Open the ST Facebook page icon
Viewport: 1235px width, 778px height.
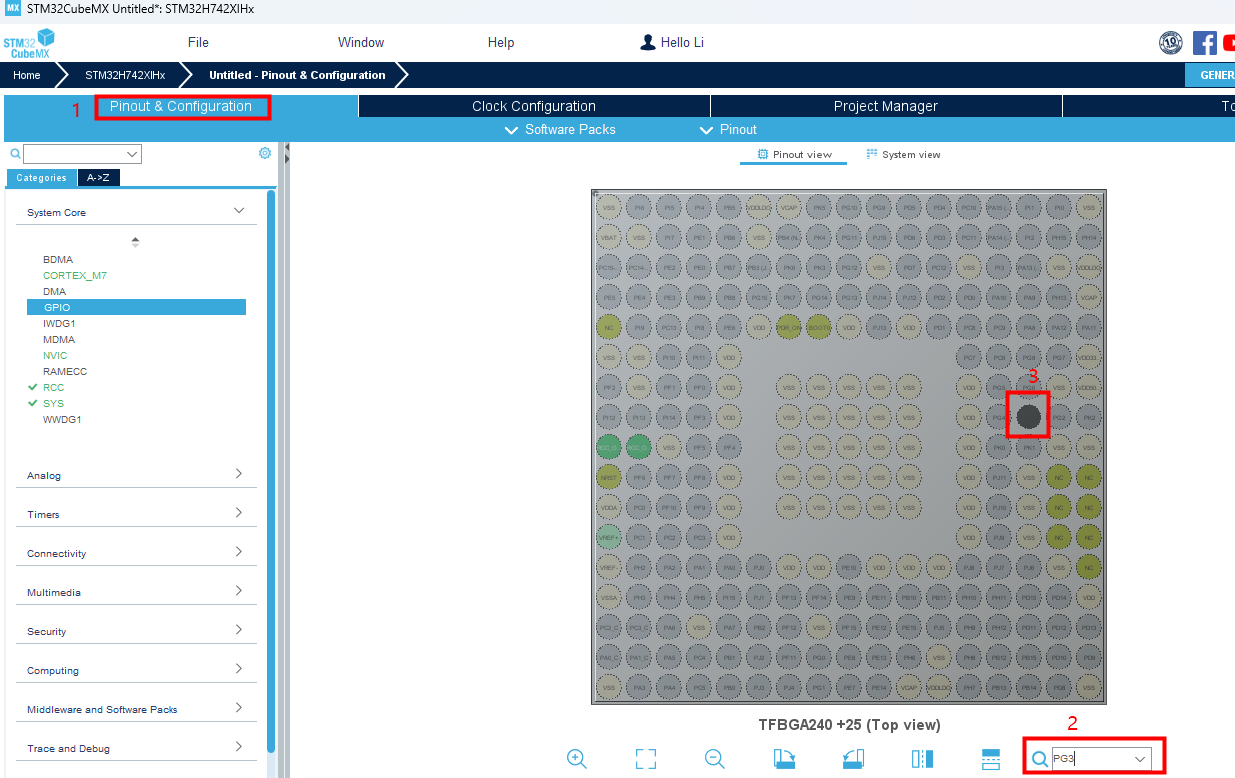point(1205,43)
